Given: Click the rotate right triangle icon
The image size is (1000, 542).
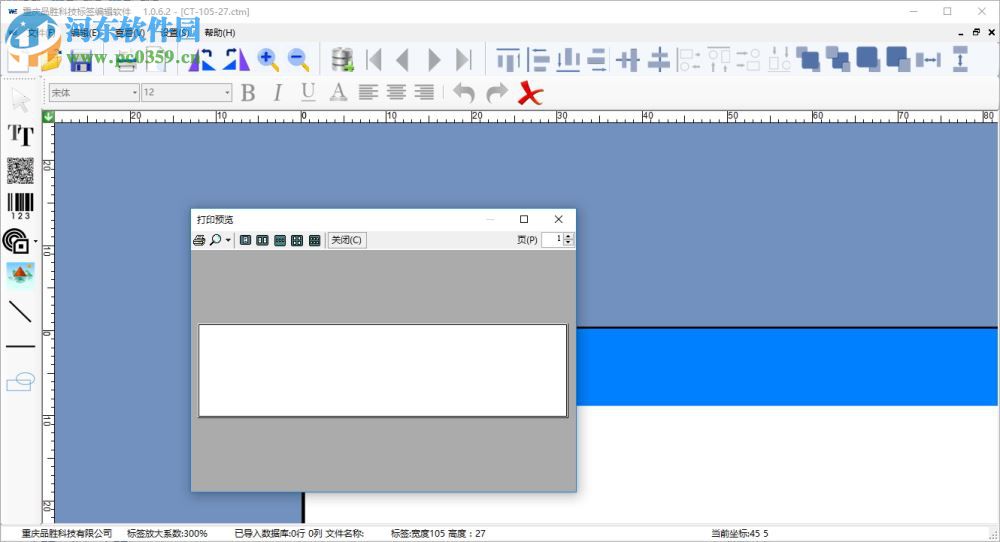Looking at the screenshot, I should pos(236,59).
